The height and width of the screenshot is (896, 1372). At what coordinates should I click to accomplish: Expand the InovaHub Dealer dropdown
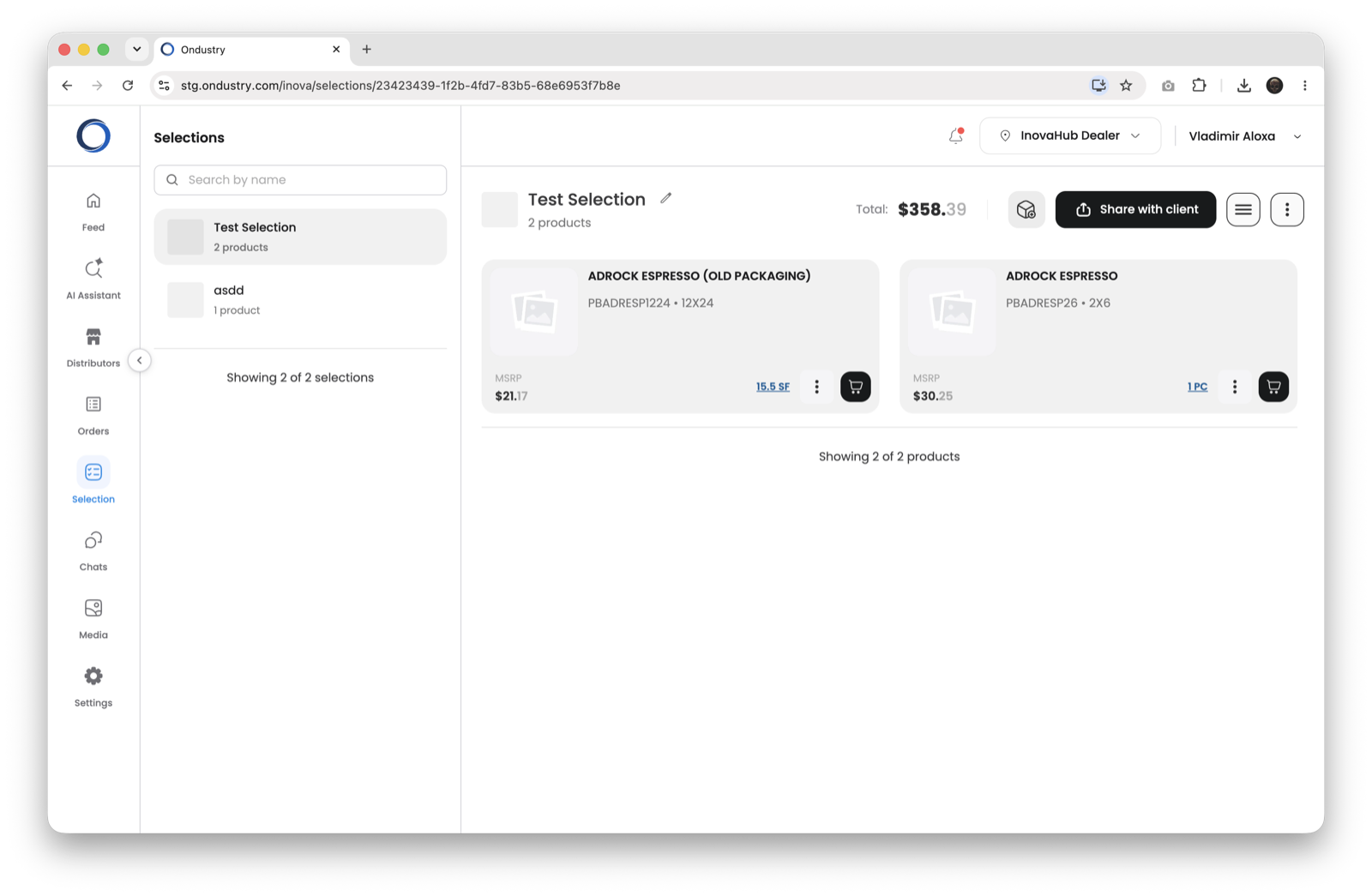pos(1070,135)
